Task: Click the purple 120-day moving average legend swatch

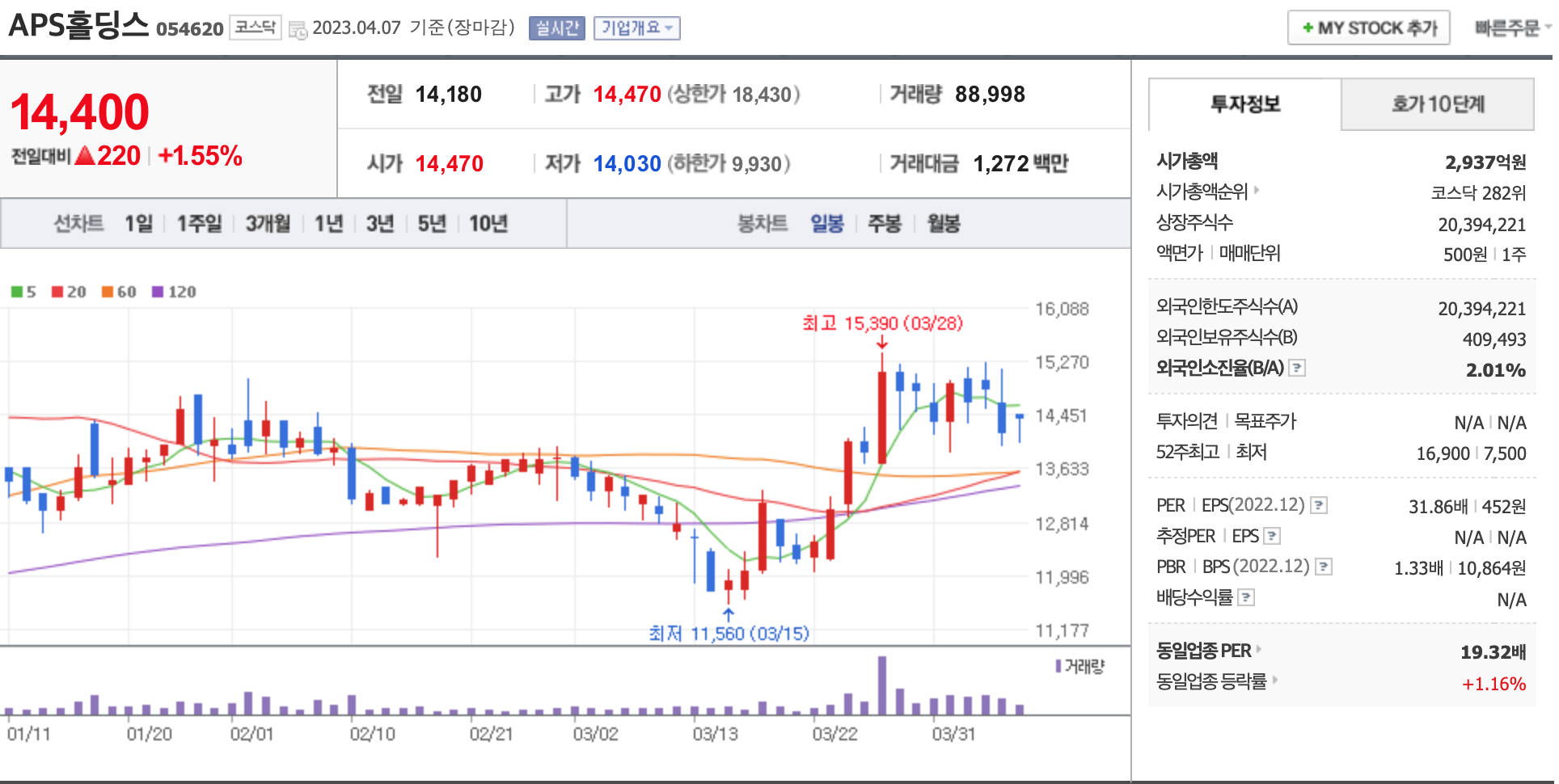Action: [158, 292]
